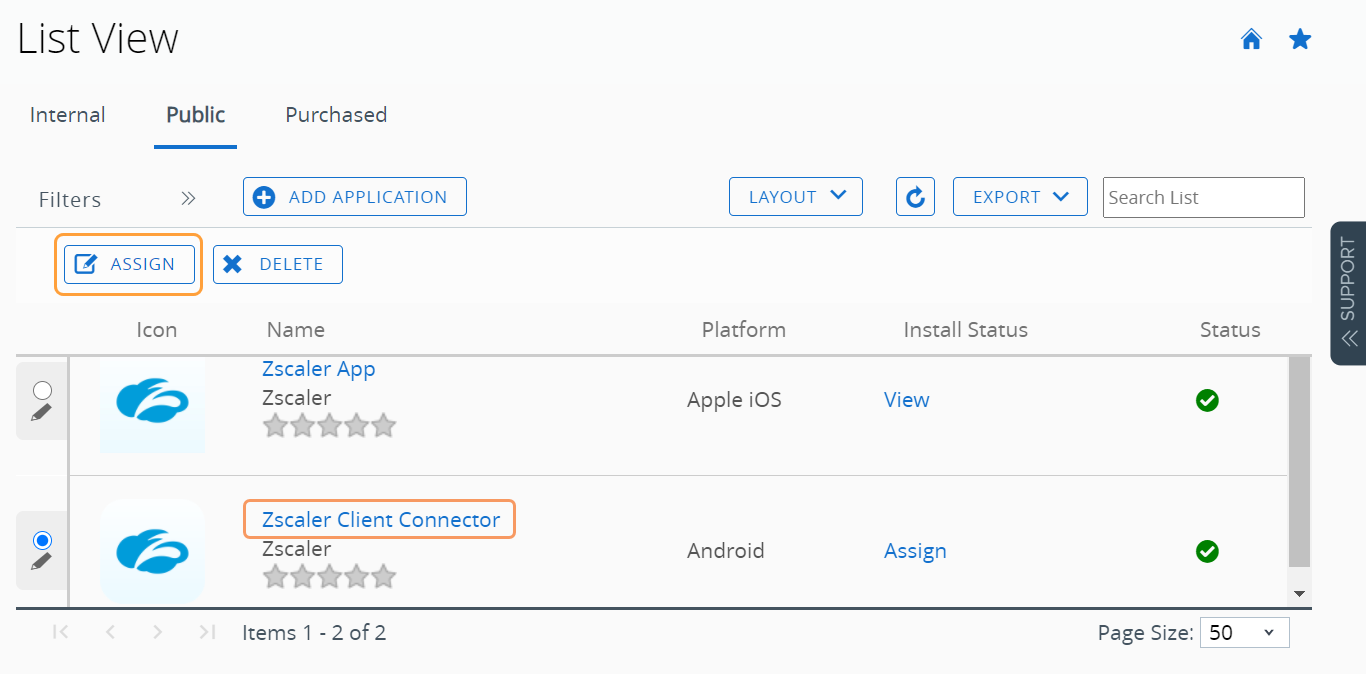
Task: Click the green status check for Android row
Action: tap(1207, 551)
